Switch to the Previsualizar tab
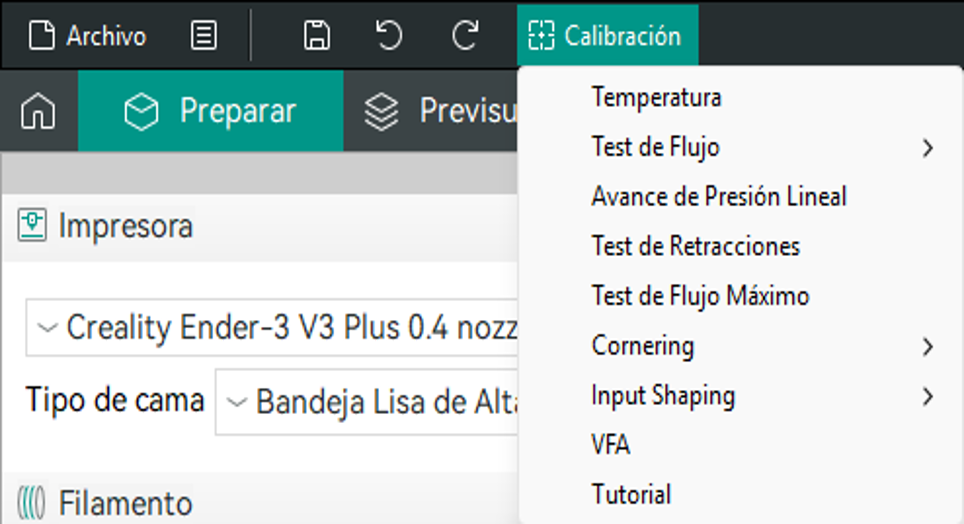Viewport: 964px width, 524px height. point(440,111)
